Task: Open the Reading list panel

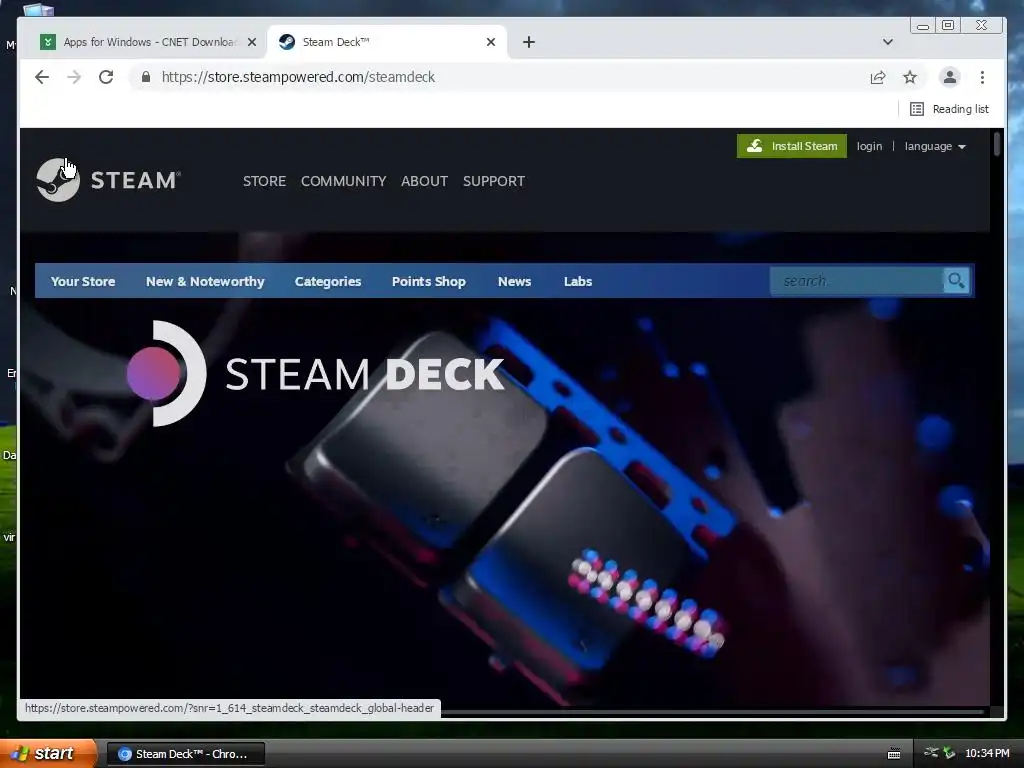Action: click(x=950, y=109)
